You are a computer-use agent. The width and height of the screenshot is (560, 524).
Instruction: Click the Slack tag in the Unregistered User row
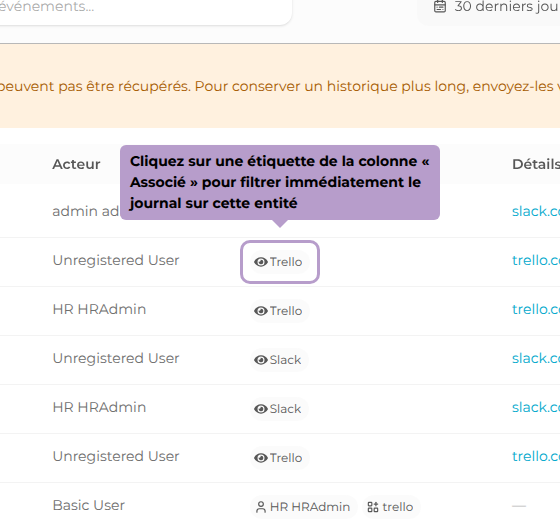pos(279,360)
